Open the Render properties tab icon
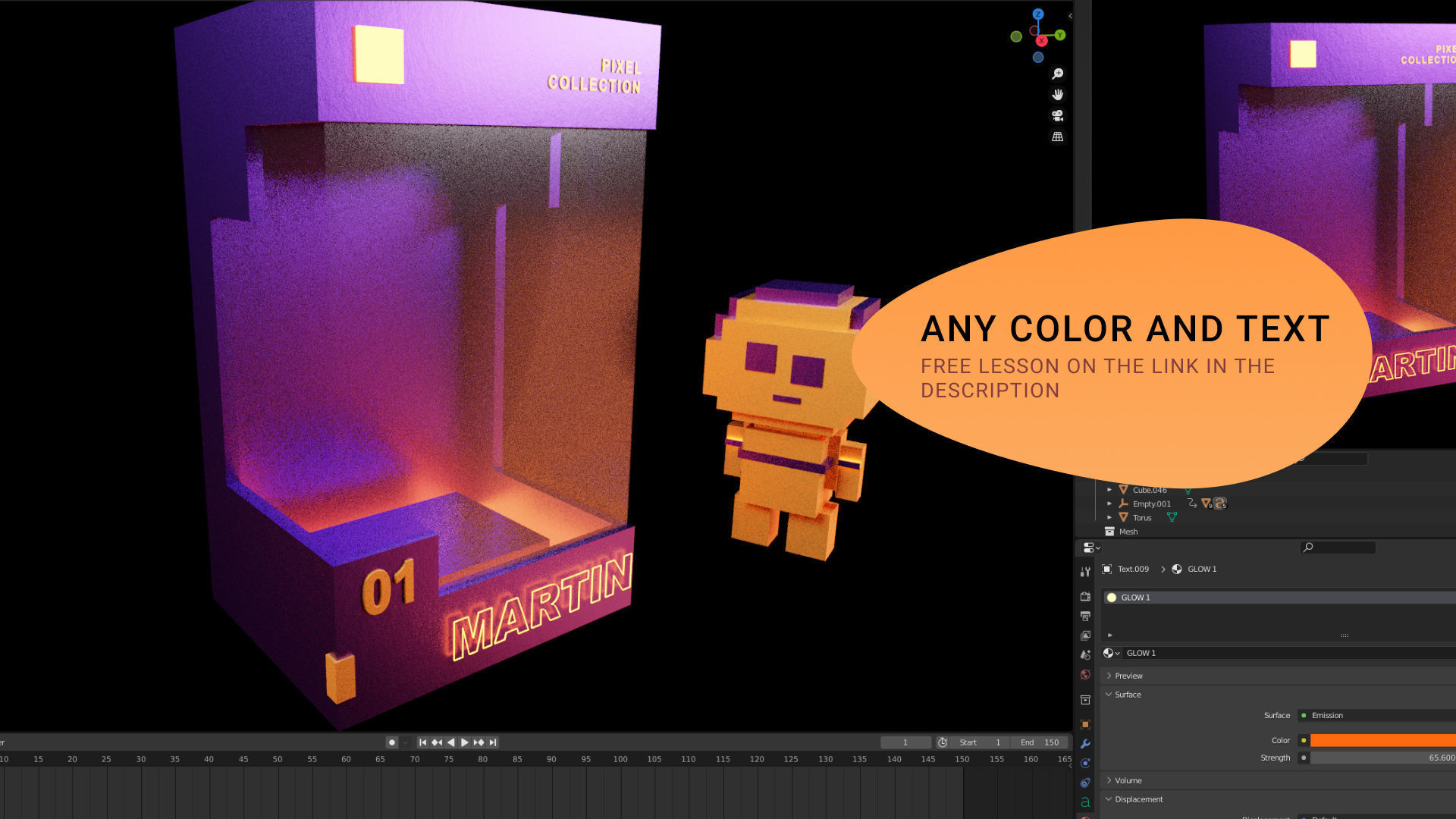Image resolution: width=1456 pixels, height=819 pixels. tap(1085, 597)
